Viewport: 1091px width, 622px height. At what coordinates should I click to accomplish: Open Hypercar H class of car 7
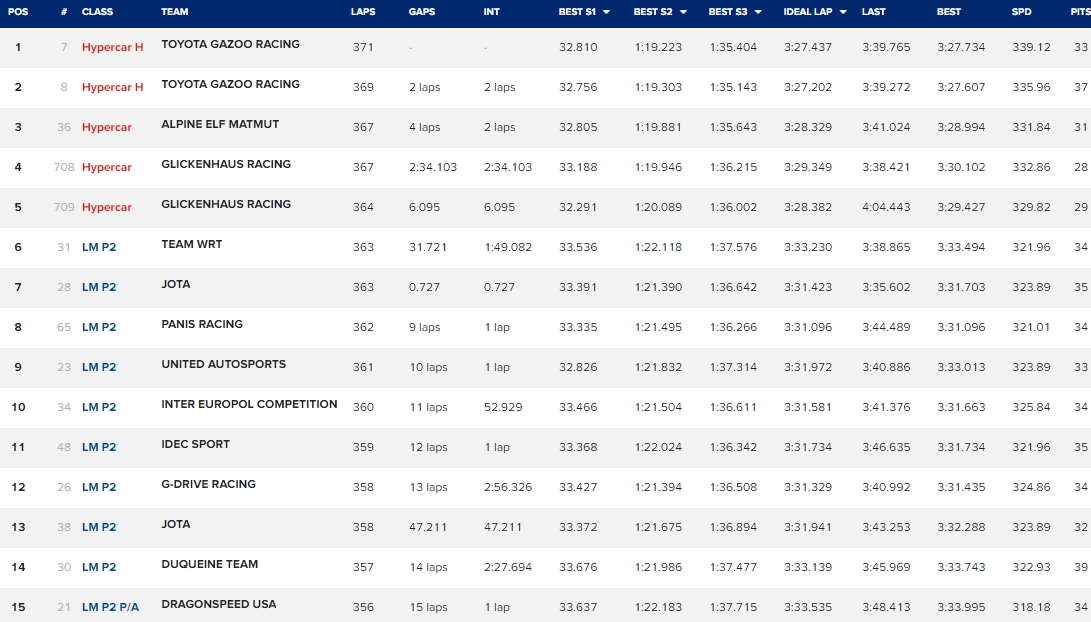click(113, 47)
